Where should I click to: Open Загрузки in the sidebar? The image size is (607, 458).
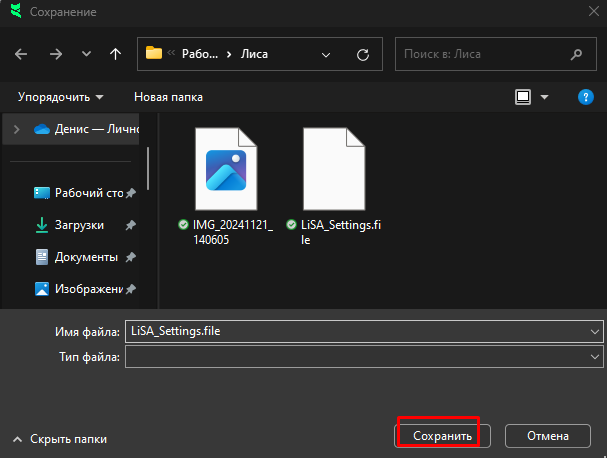point(79,225)
